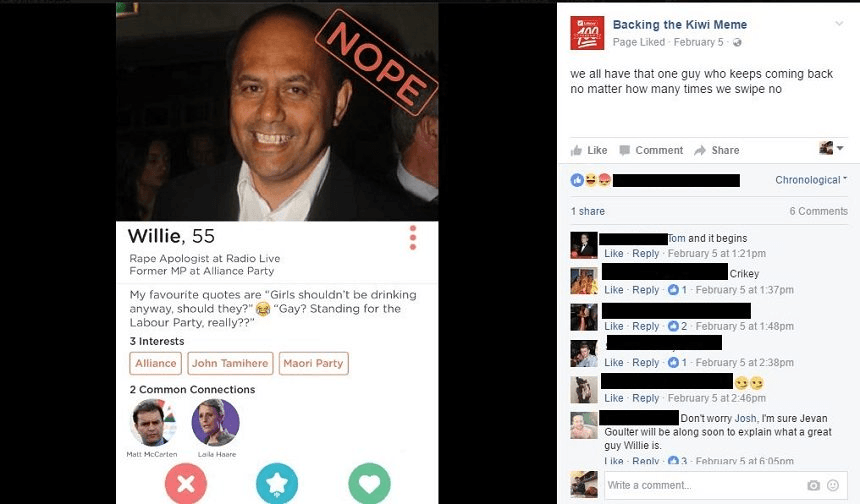This screenshot has height=504, width=860.
Task: Tap the red X reject button
Action: 186,483
